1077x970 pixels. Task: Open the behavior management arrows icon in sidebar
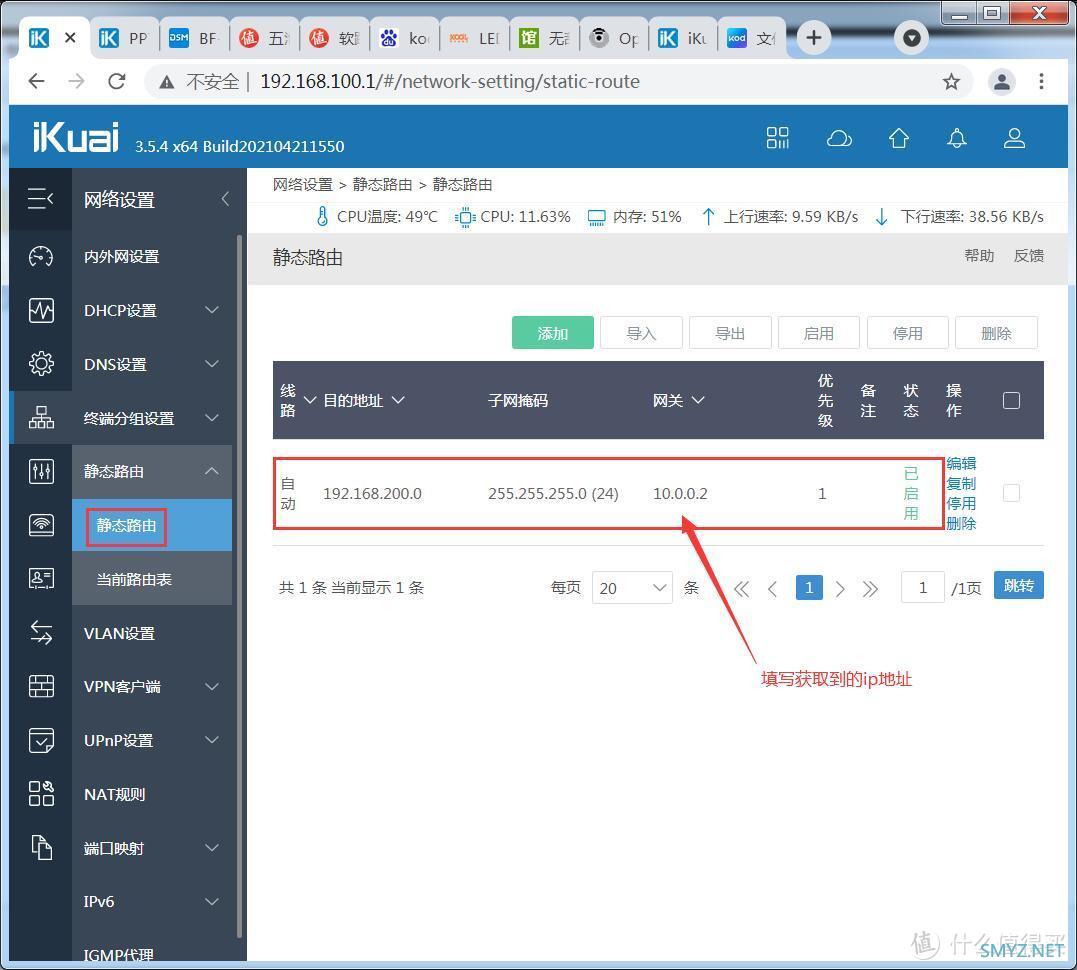(41, 632)
